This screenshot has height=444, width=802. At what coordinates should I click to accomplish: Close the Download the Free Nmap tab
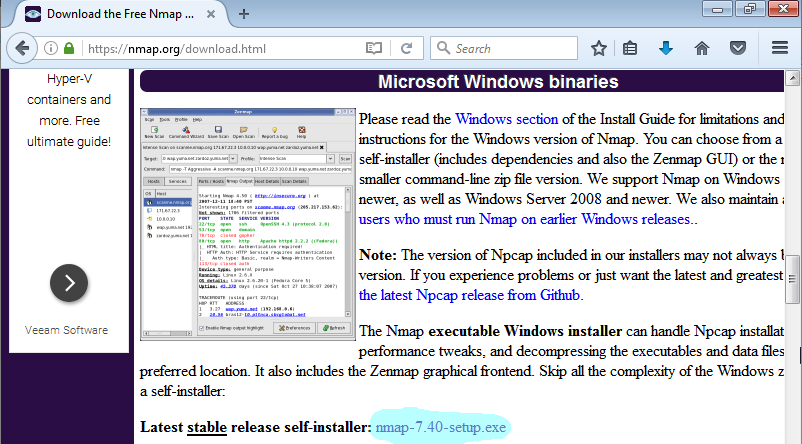(x=211, y=14)
